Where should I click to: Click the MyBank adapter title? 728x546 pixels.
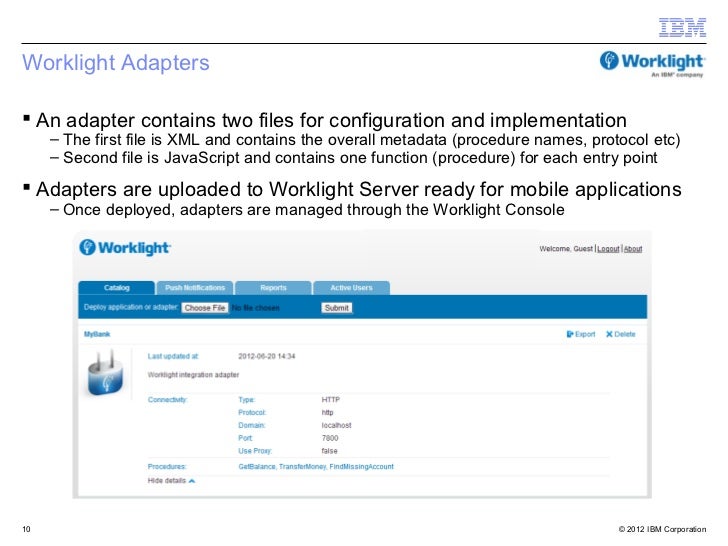(x=97, y=334)
